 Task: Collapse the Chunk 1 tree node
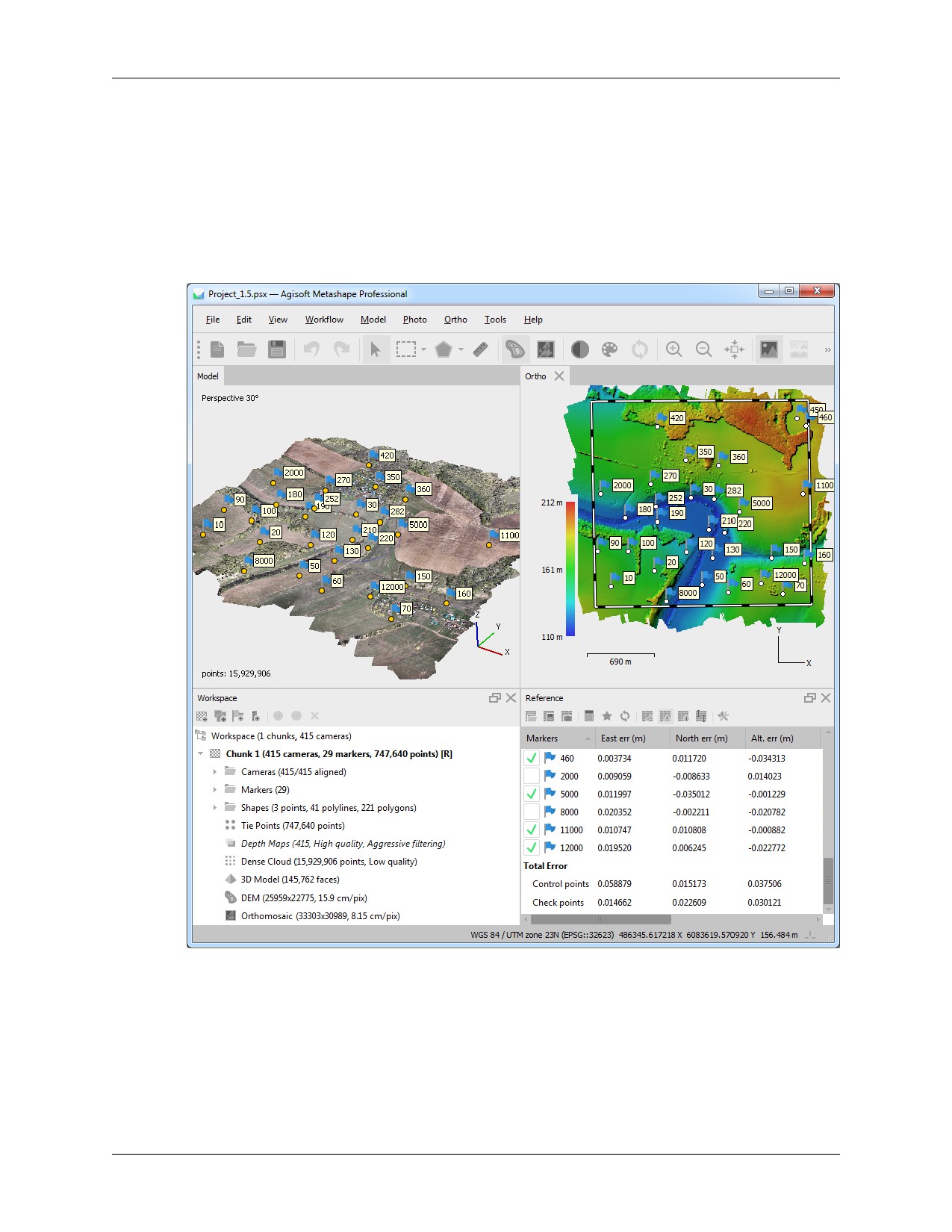(200, 754)
